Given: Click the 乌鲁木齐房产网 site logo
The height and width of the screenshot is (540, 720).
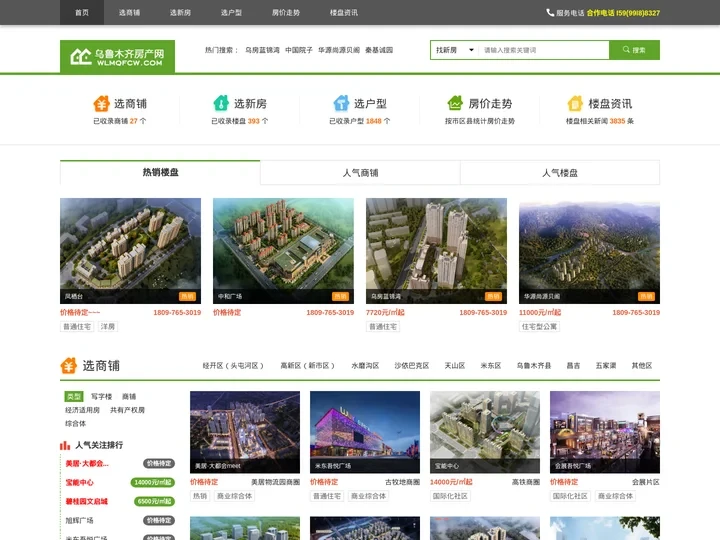Looking at the screenshot, I should click(x=118, y=56).
